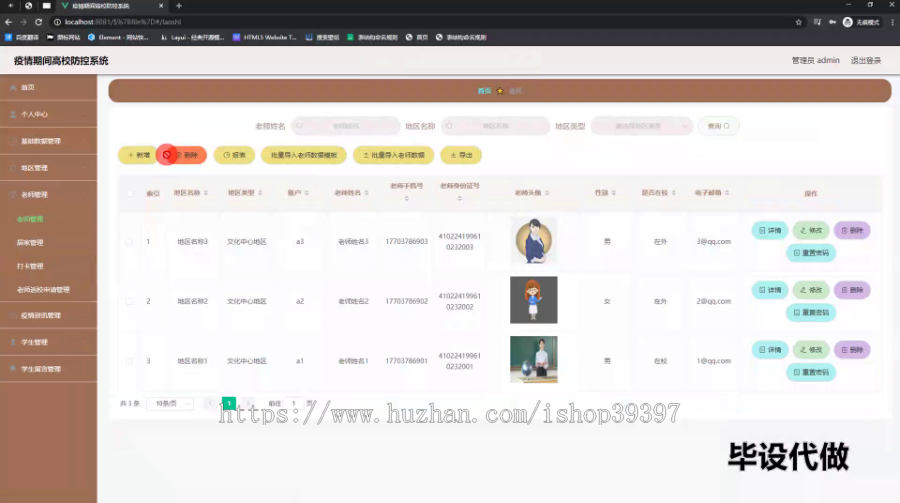Expand 疫情资讯管理 in the sidebar

(x=48, y=315)
